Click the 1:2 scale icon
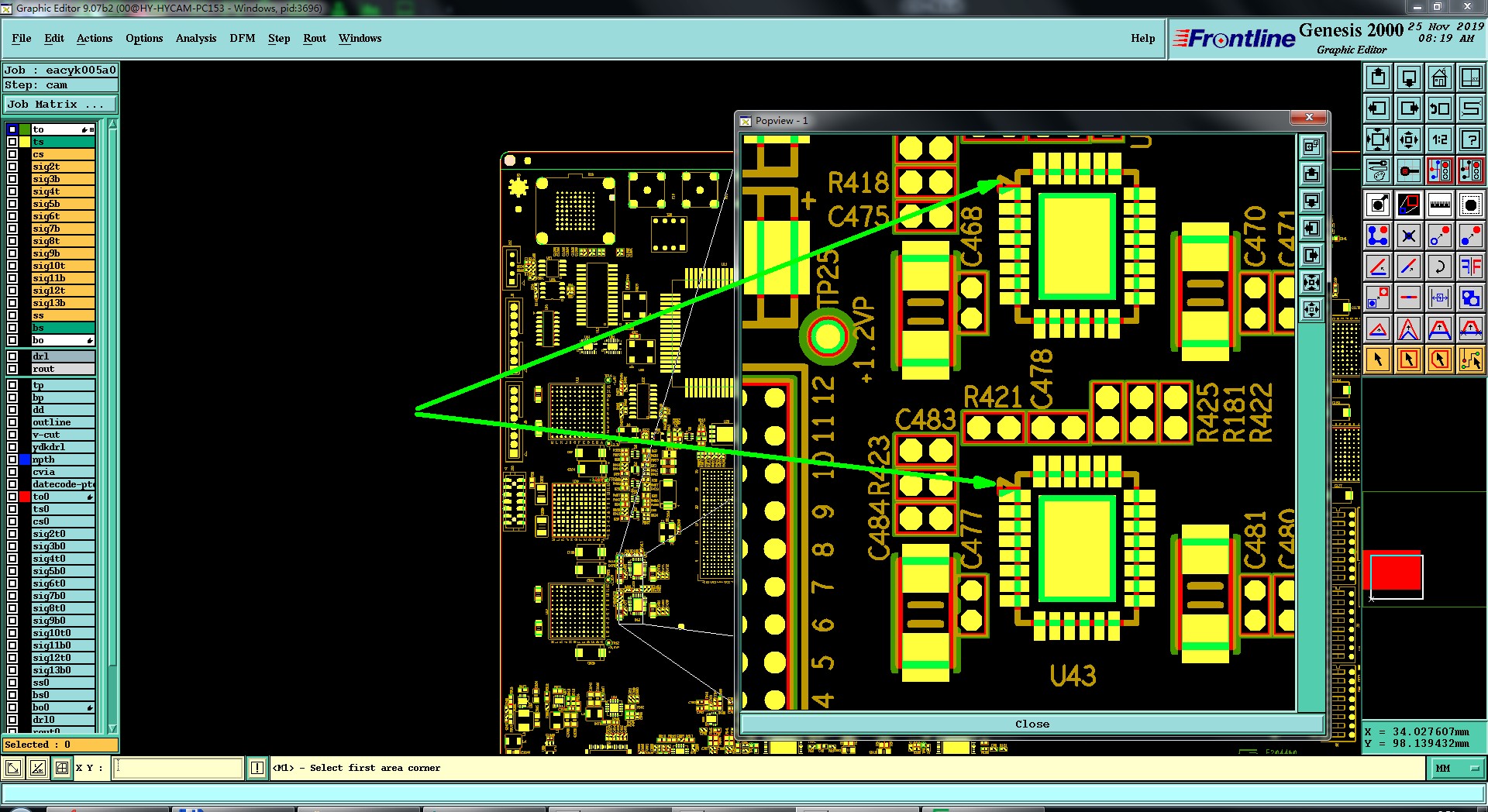This screenshot has width=1488, height=812. tap(1440, 139)
